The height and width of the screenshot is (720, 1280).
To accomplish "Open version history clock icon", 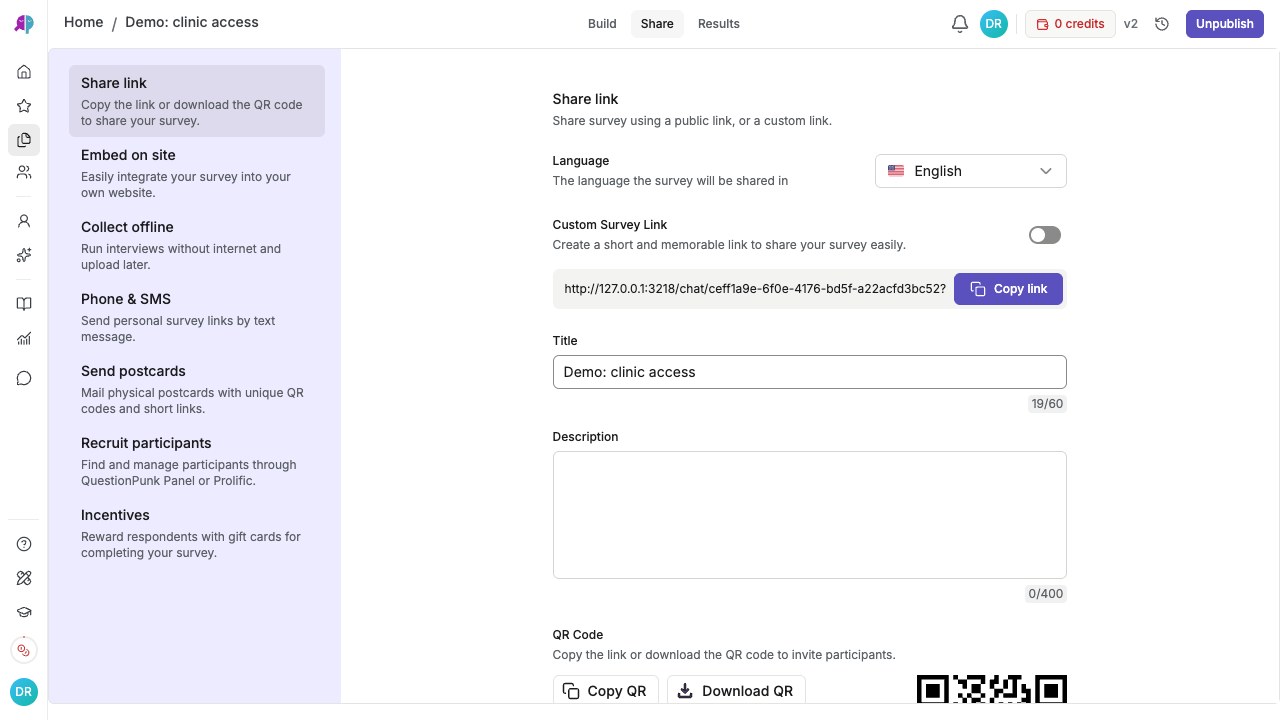I will (x=1162, y=24).
